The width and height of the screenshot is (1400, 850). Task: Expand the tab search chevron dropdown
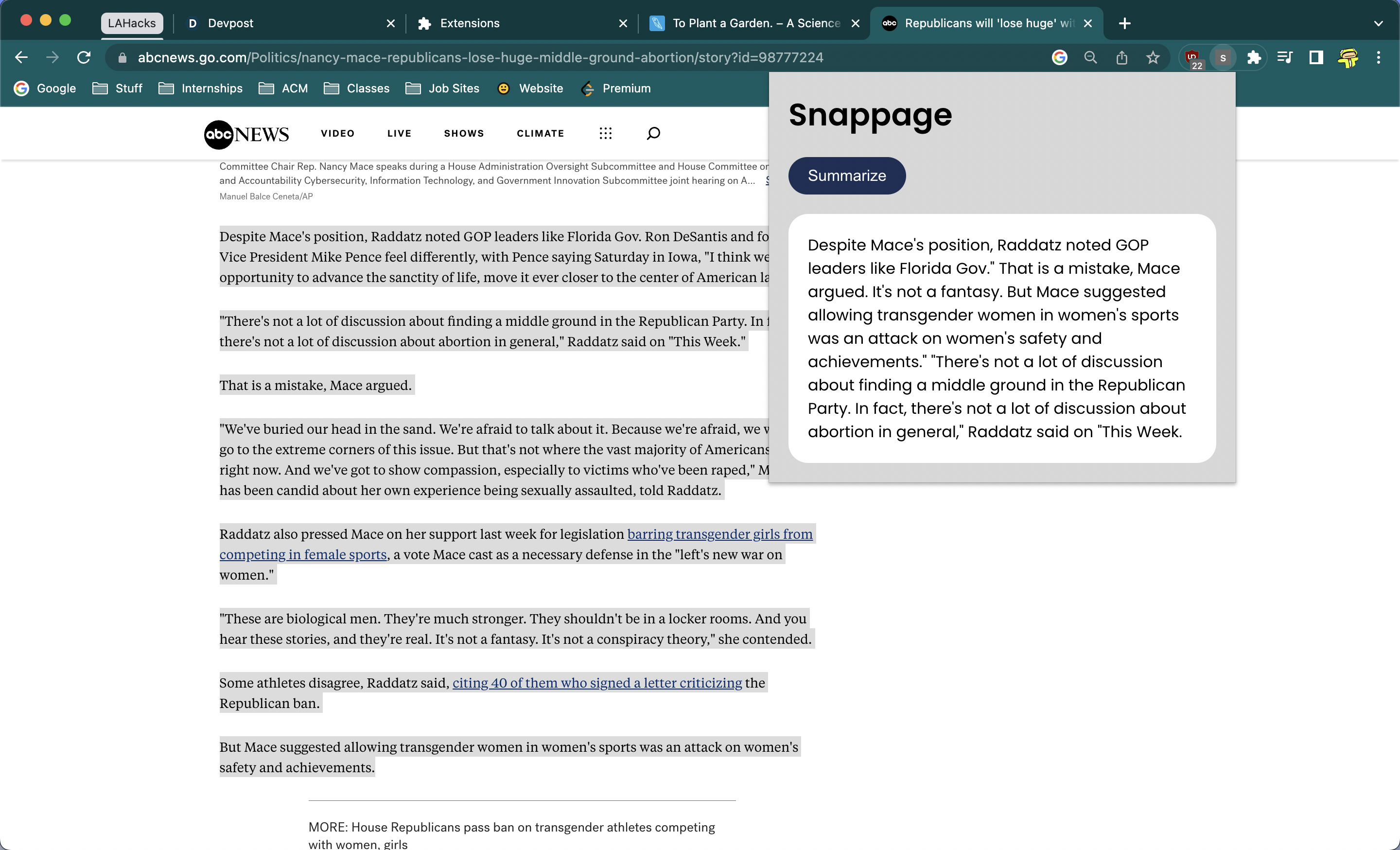[1378, 23]
